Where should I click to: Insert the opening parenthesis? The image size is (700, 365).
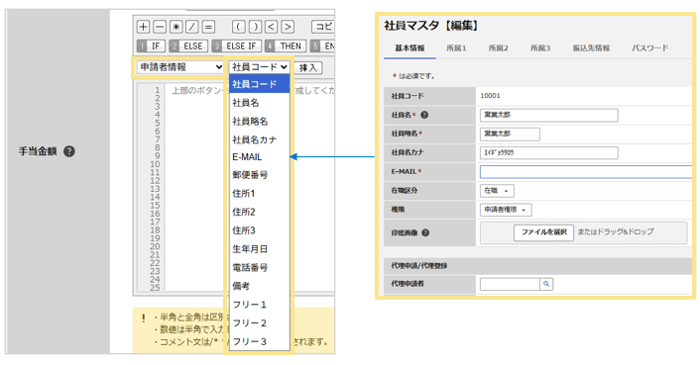point(239,27)
